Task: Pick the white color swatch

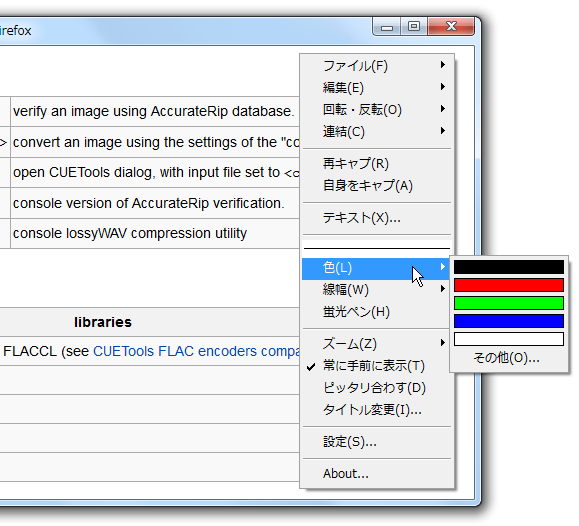Action: [509, 339]
